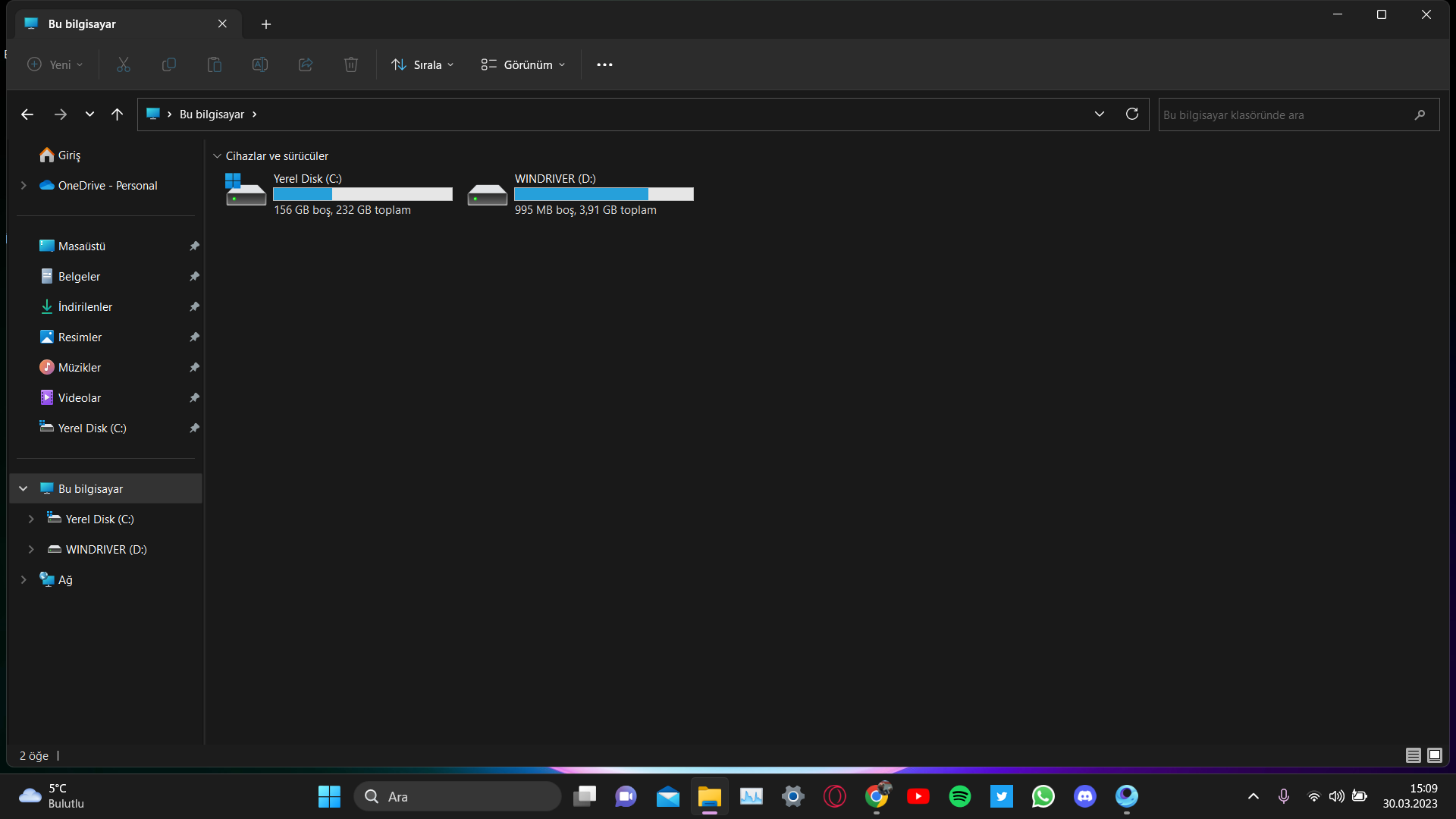Click the Share icon in toolbar
Screen dimensions: 1456x819
306,65
